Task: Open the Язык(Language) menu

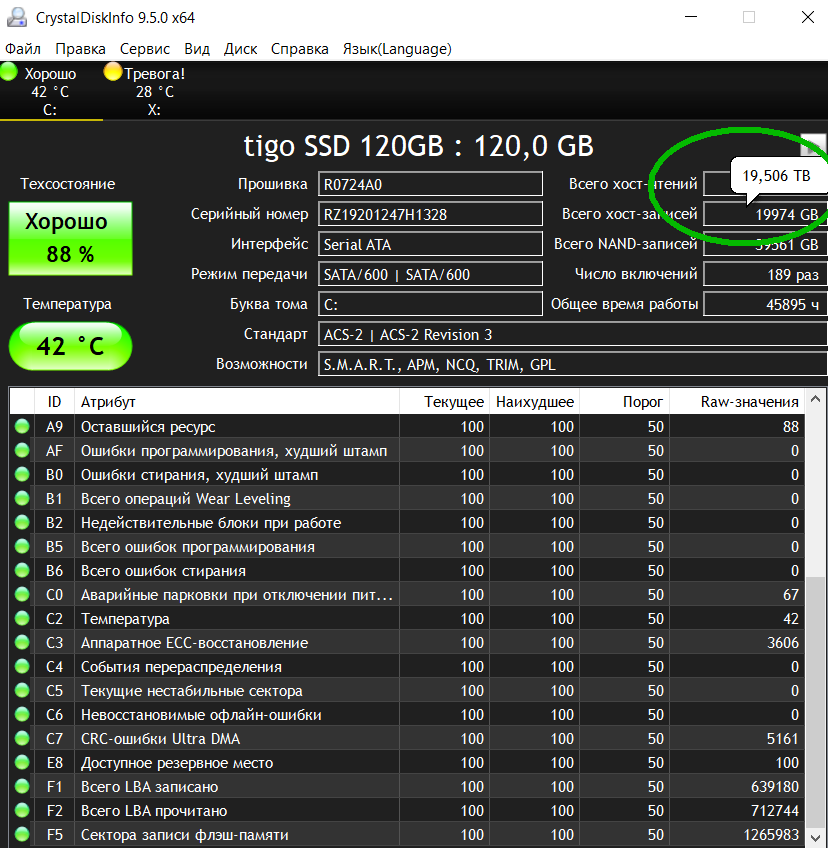Action: (396, 49)
